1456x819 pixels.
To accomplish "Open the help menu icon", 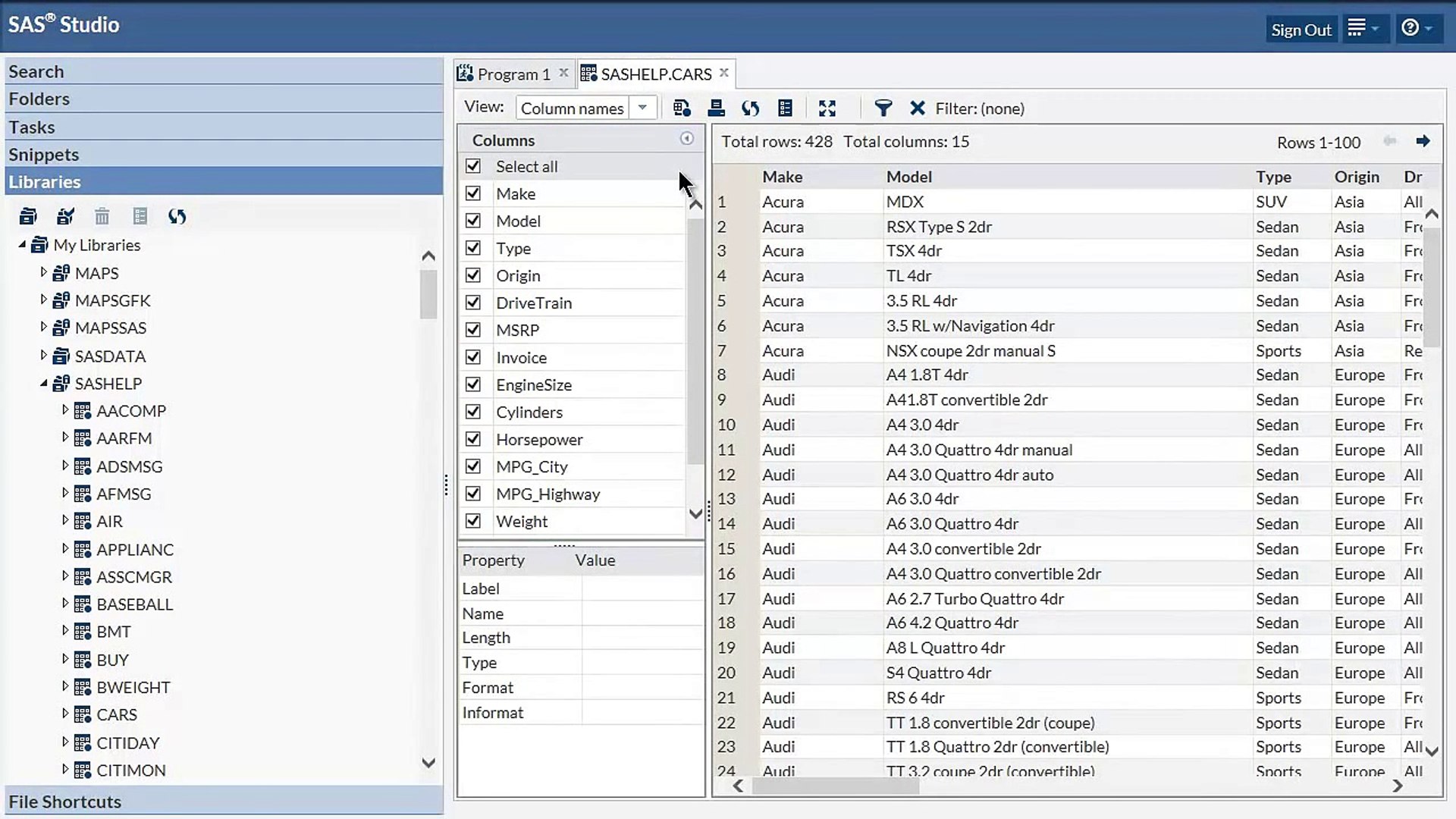I will 1417,29.
